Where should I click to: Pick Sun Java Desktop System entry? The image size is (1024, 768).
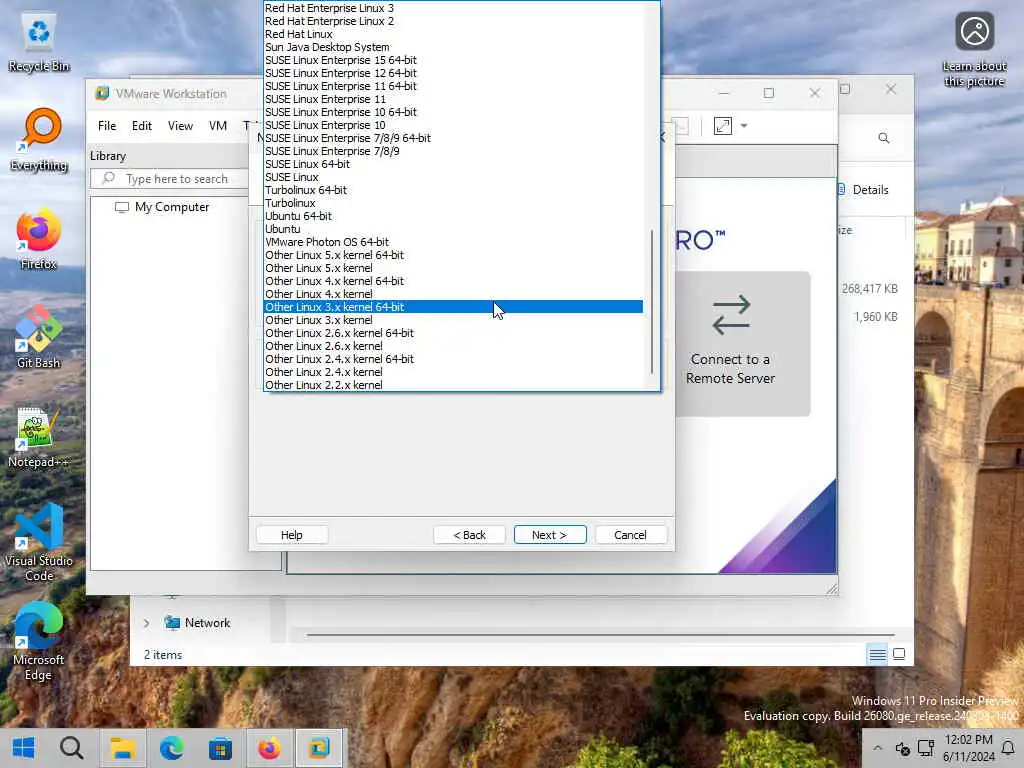[453, 47]
